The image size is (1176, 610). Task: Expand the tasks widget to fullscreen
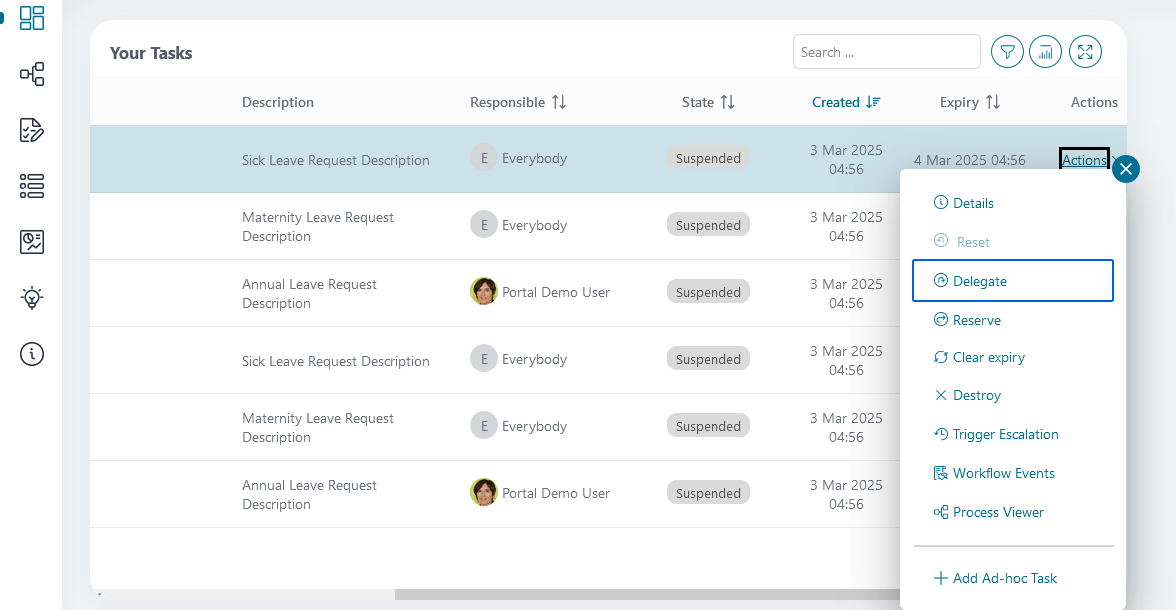pyautogui.click(x=1085, y=52)
